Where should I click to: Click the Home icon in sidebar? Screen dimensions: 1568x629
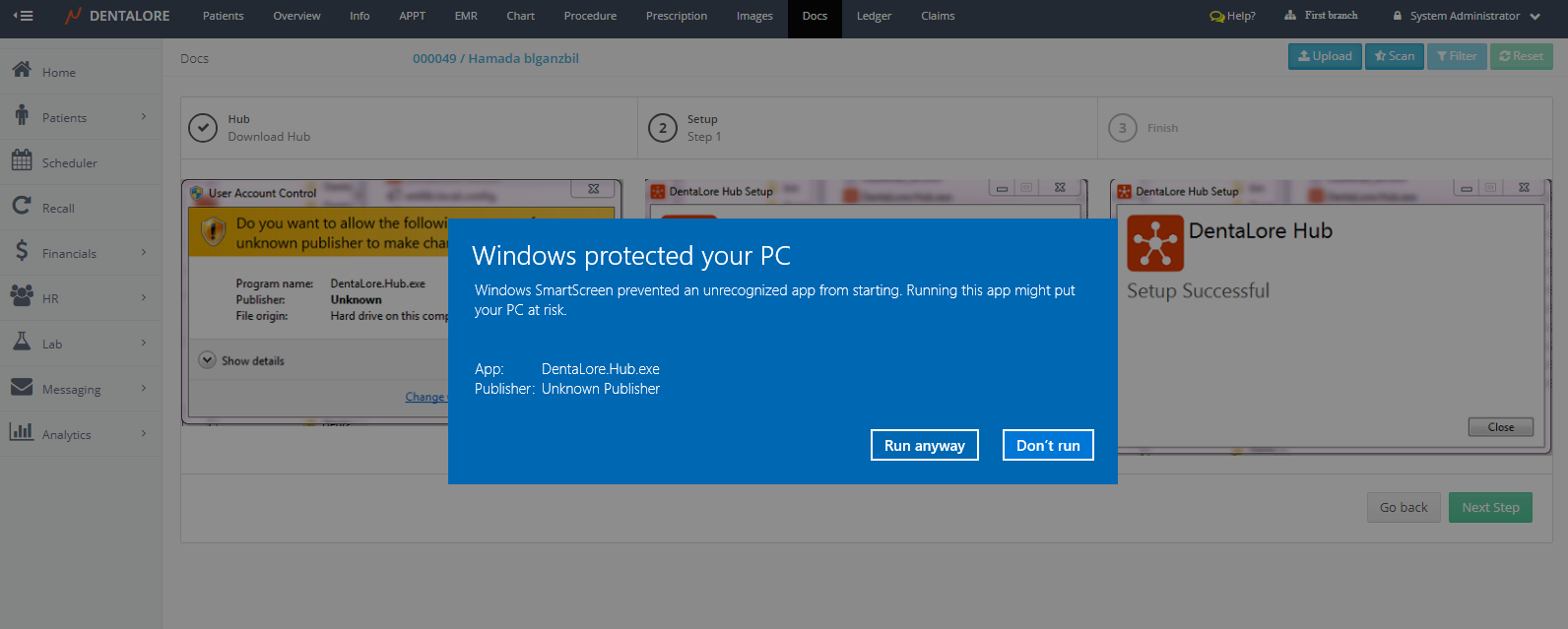click(22, 71)
